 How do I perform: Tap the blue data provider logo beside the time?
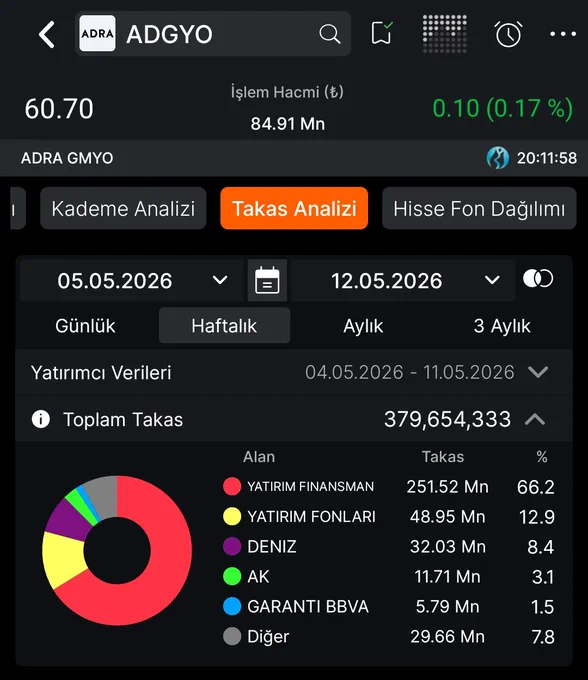[498, 157]
